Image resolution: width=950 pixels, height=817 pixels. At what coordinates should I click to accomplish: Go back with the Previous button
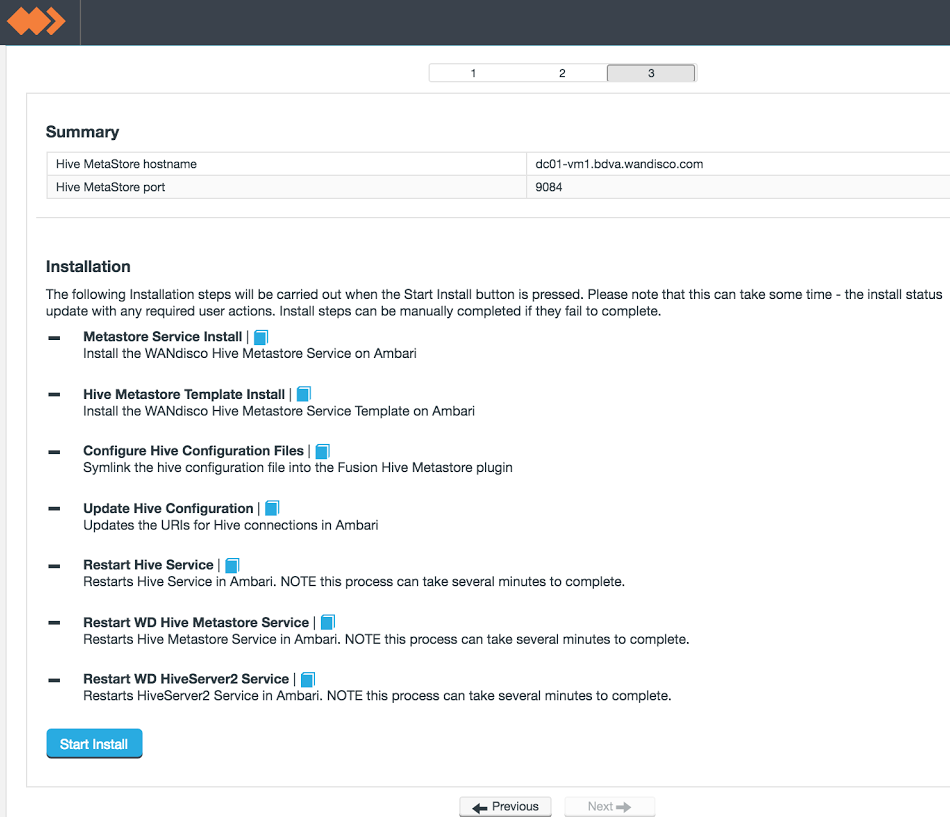tap(505, 807)
